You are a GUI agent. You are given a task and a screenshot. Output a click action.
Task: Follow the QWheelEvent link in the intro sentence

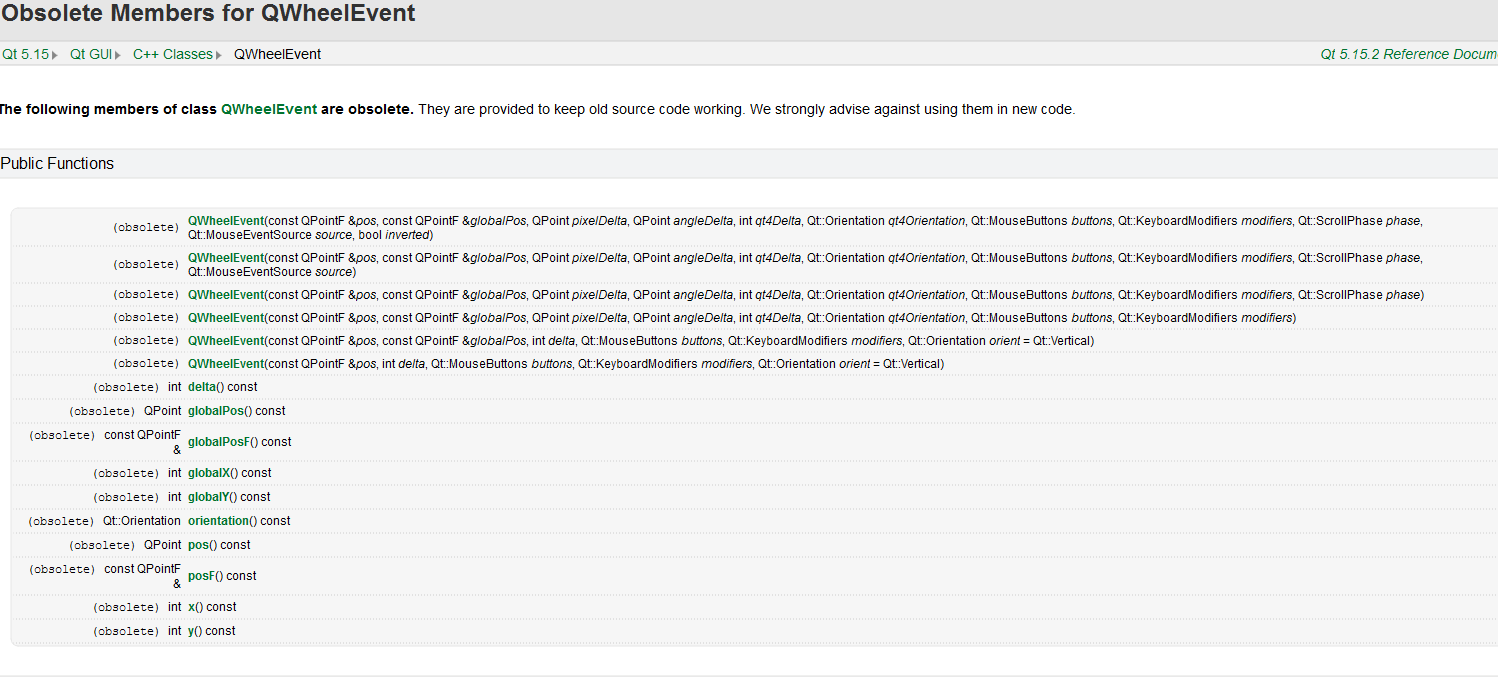click(269, 109)
